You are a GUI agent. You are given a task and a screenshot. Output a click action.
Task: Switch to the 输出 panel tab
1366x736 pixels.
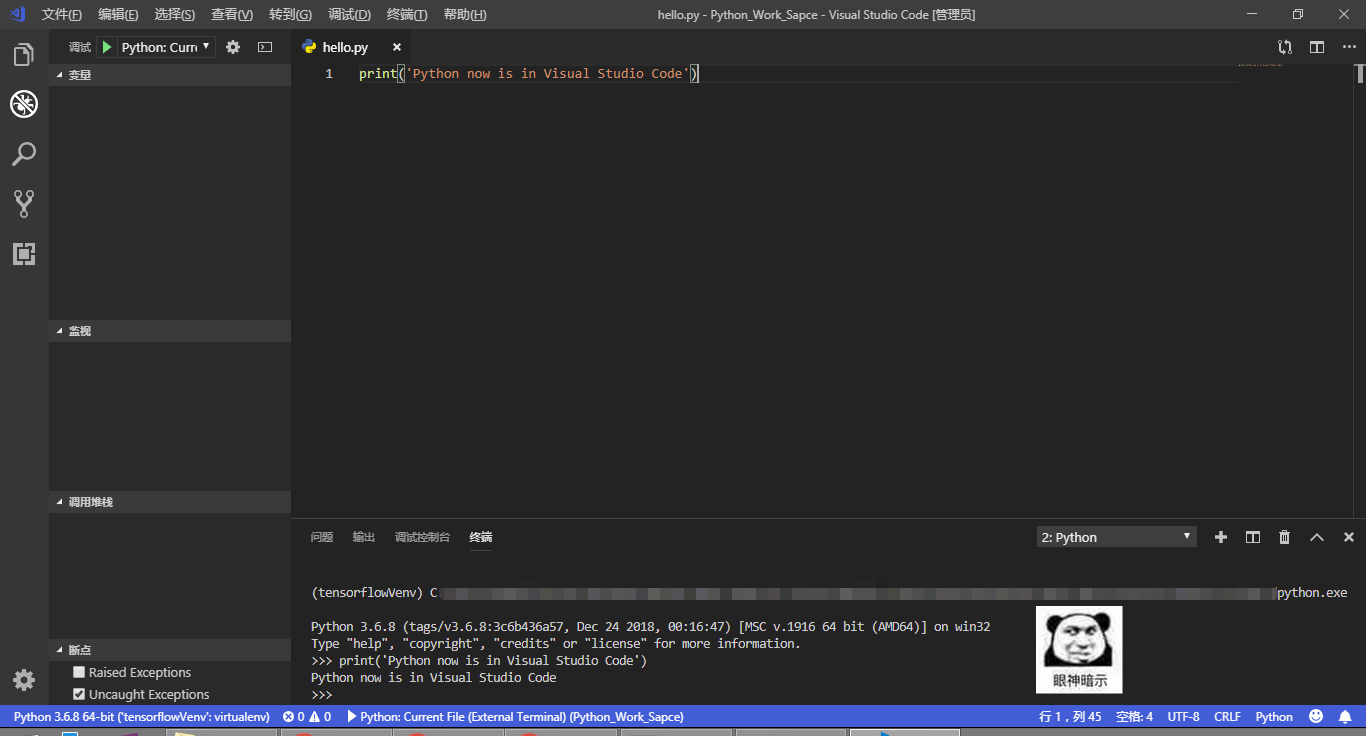click(363, 537)
